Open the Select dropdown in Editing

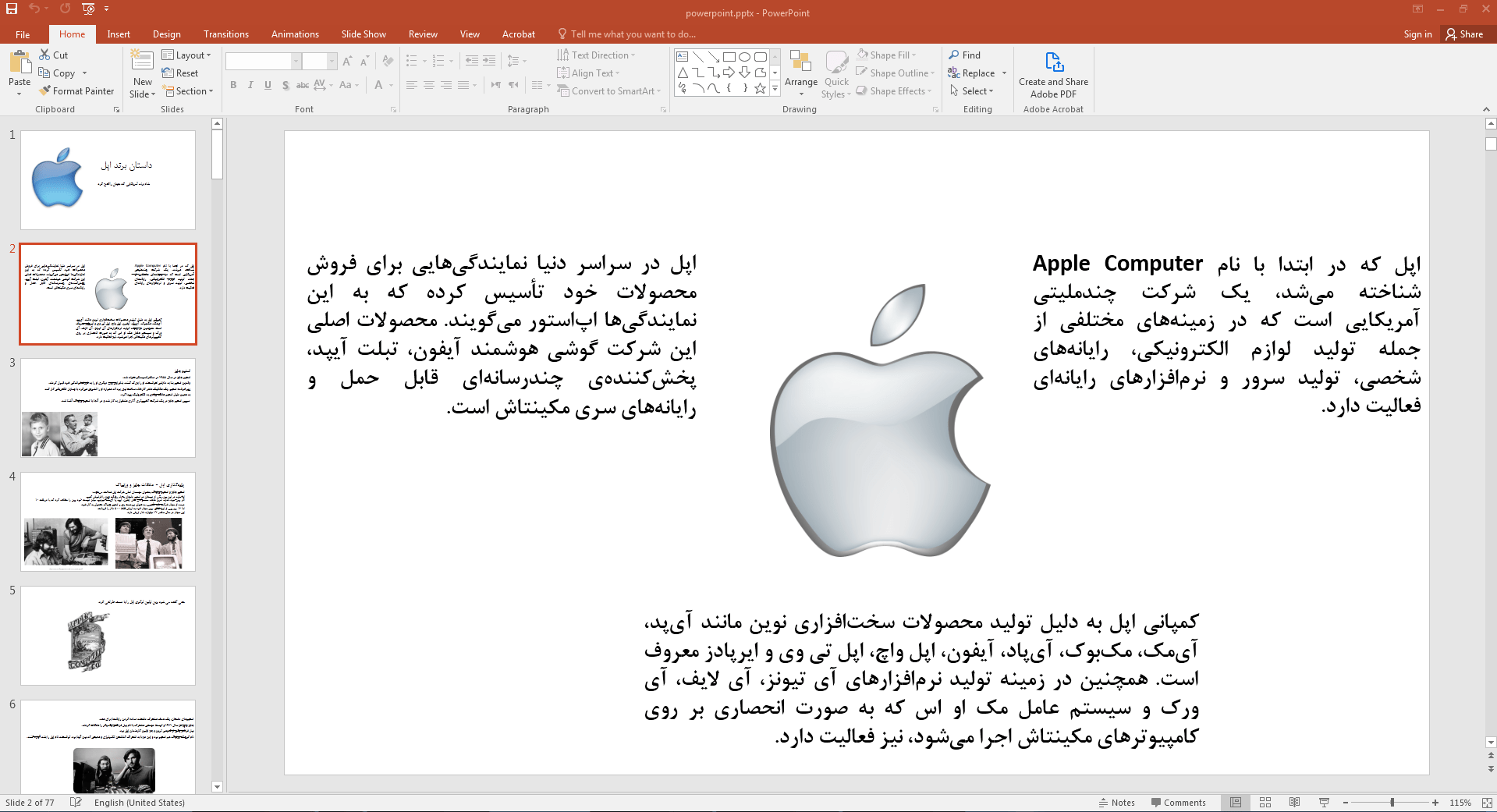[972, 90]
